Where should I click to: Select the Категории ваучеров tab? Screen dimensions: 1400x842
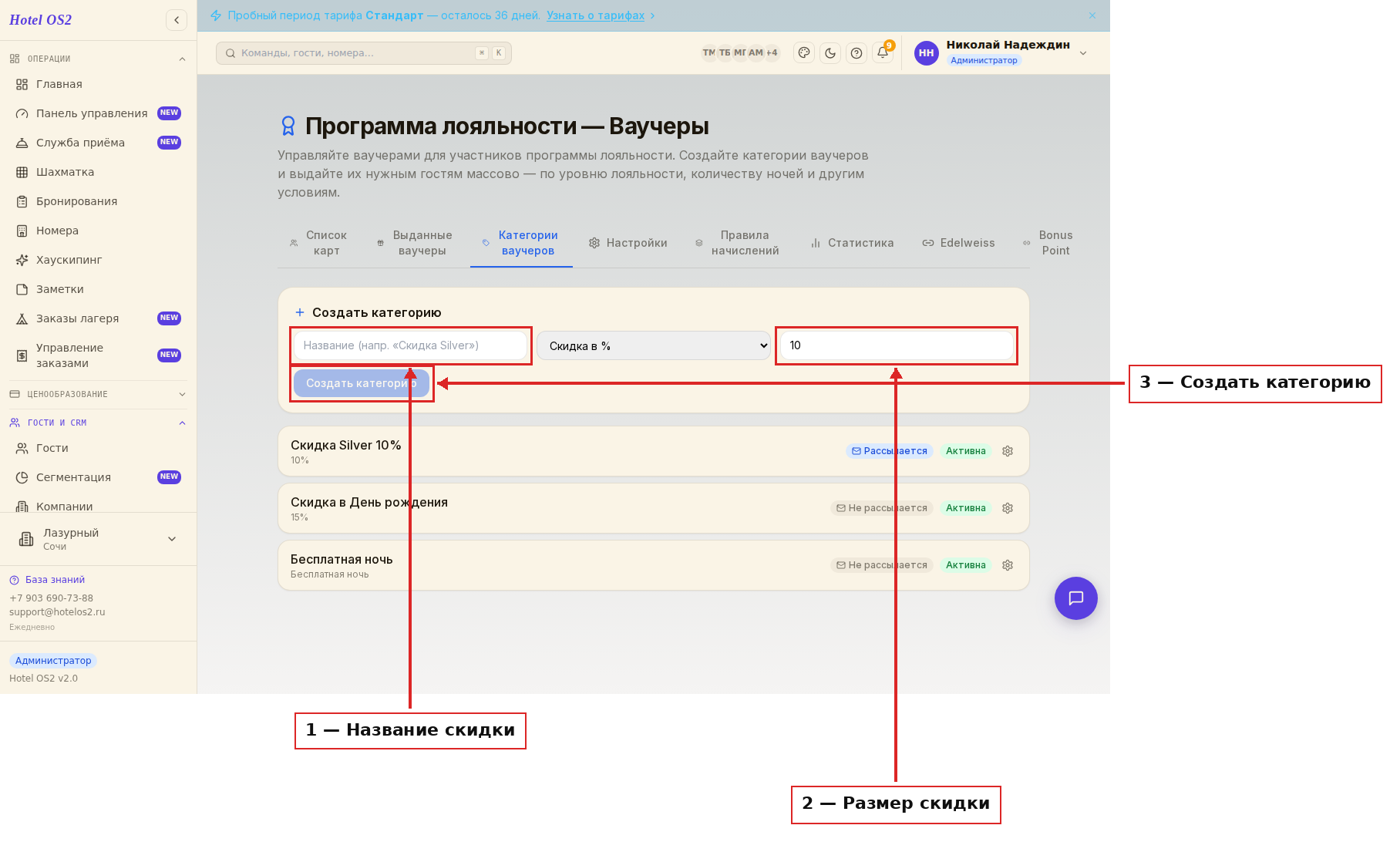click(520, 243)
